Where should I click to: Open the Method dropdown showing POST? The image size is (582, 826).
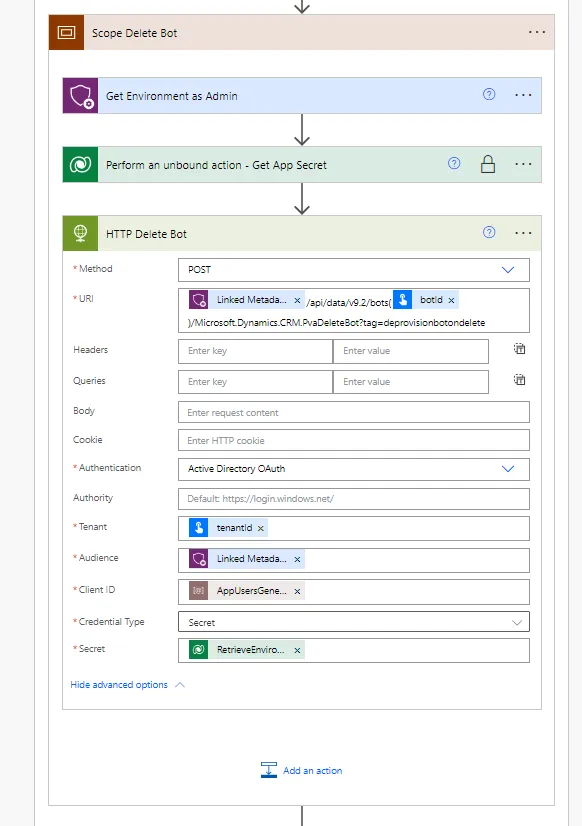pos(354,270)
